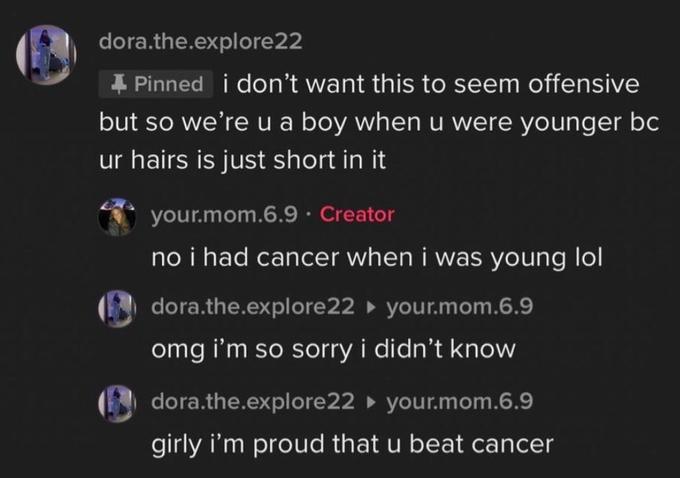
Task: Click the red Creator label
Action: (x=357, y=214)
